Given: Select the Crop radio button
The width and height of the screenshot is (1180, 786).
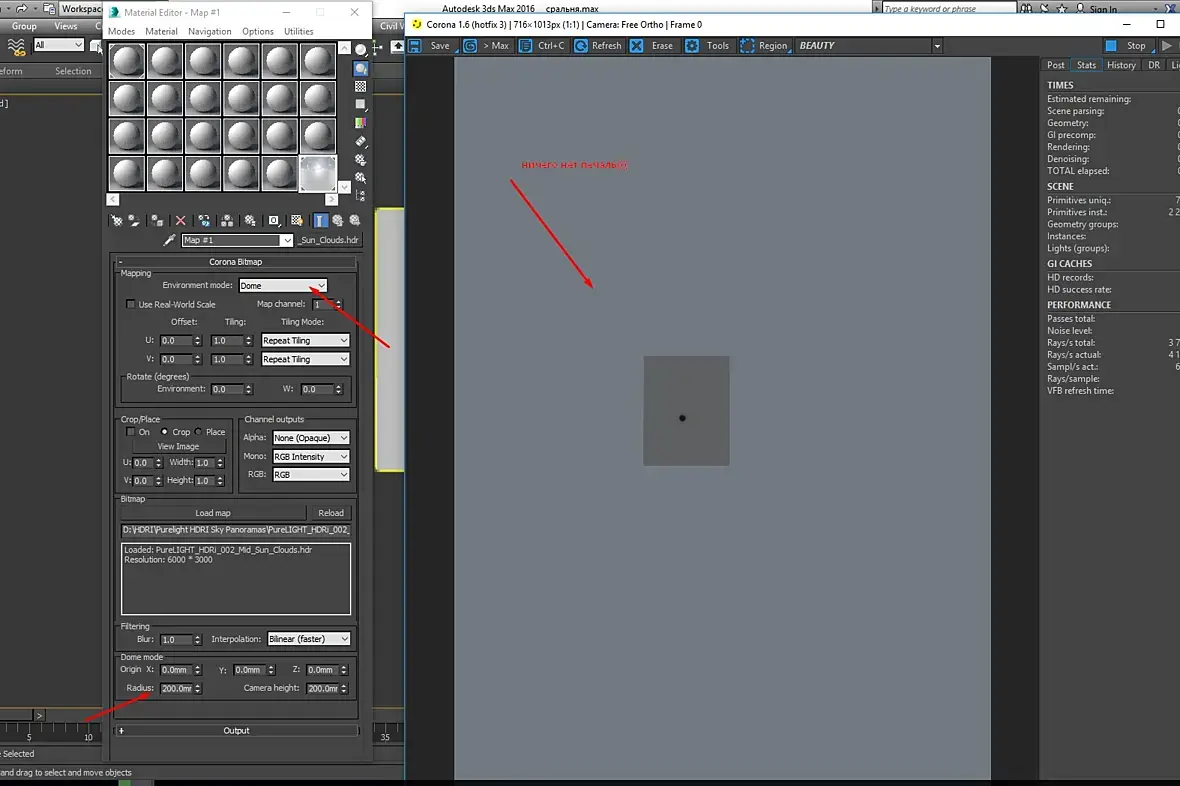Looking at the screenshot, I should tap(164, 431).
